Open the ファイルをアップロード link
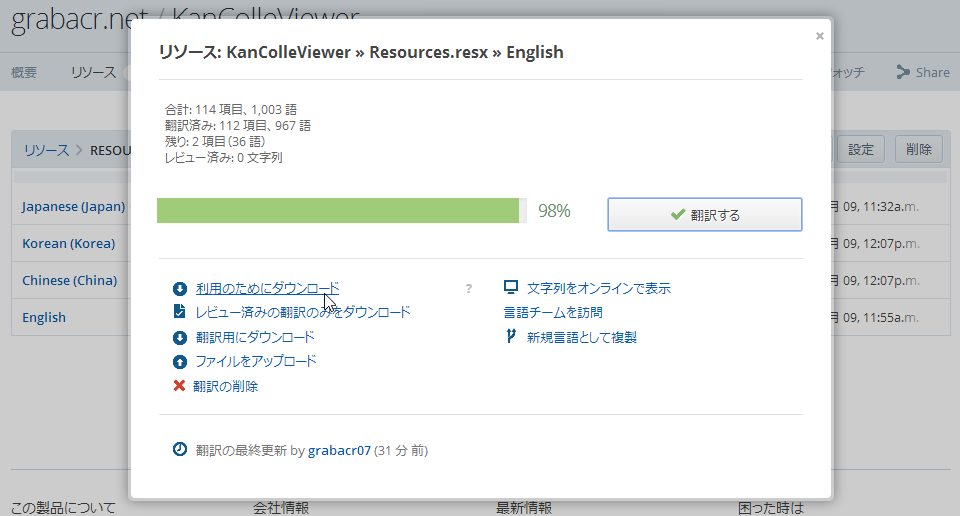This screenshot has height=516, width=960. click(256, 361)
